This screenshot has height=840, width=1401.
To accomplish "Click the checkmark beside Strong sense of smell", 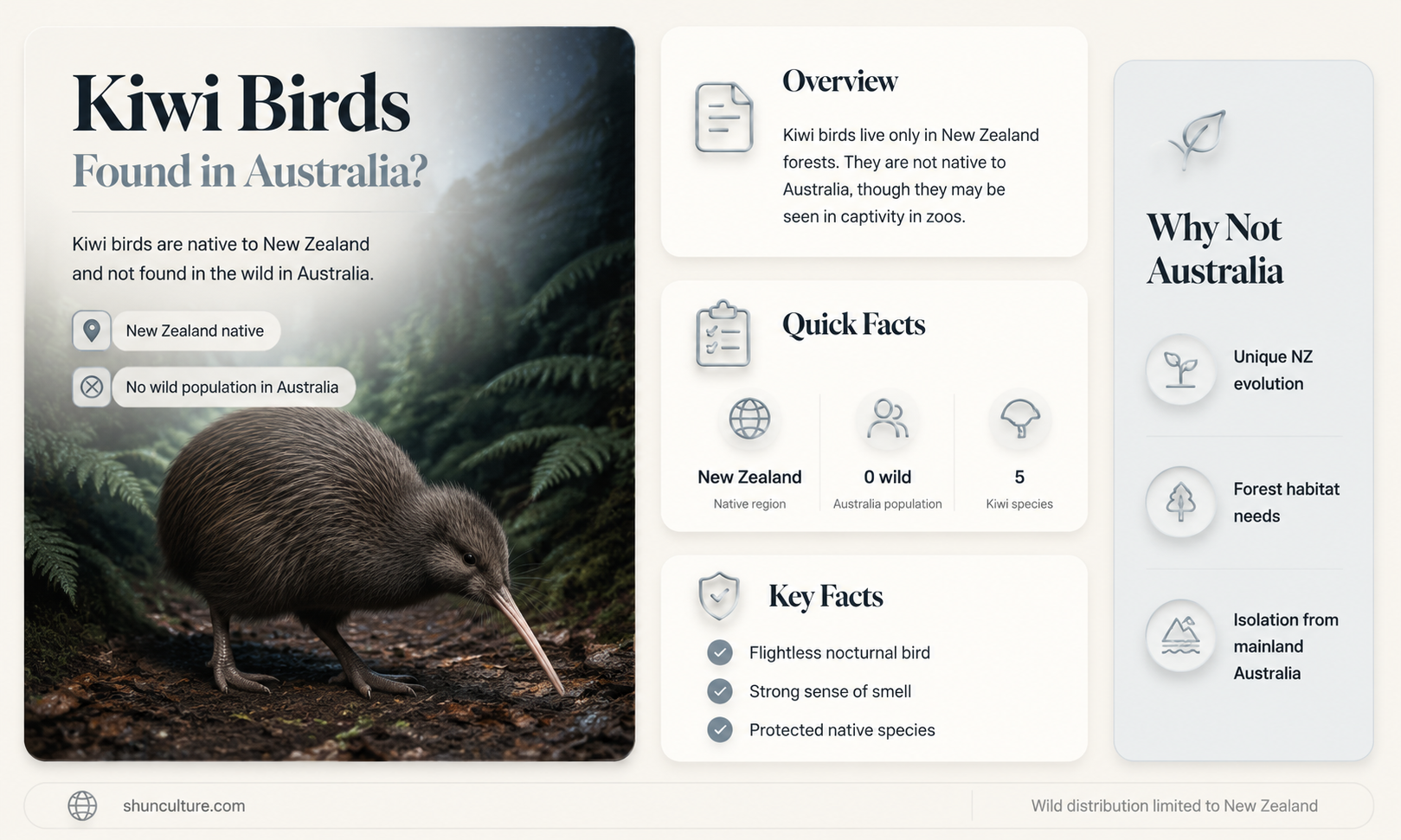I will [x=720, y=691].
